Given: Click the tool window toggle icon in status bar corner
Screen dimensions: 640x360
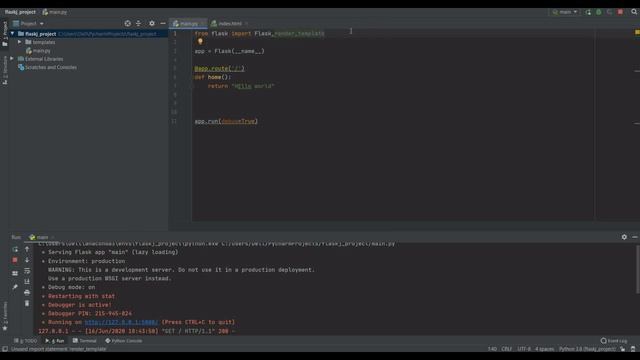Looking at the screenshot, I should click(5, 349).
